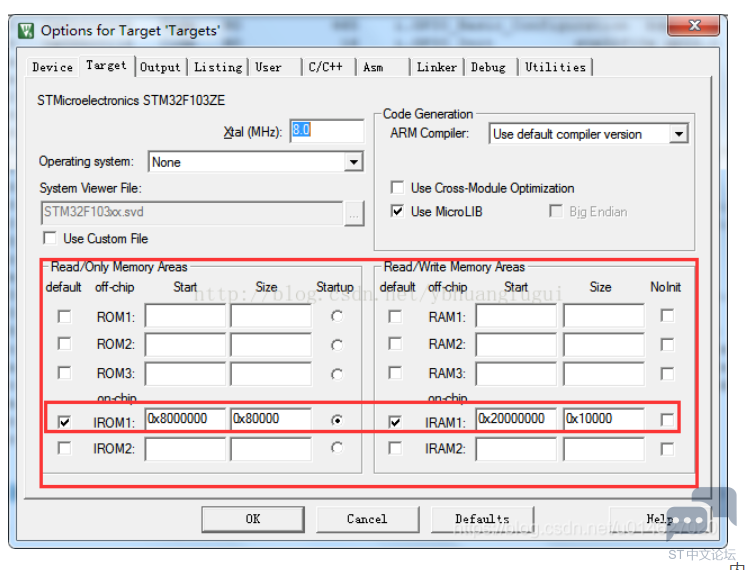Open the Linker tab
Screen dimensions: 745x570
437,67
